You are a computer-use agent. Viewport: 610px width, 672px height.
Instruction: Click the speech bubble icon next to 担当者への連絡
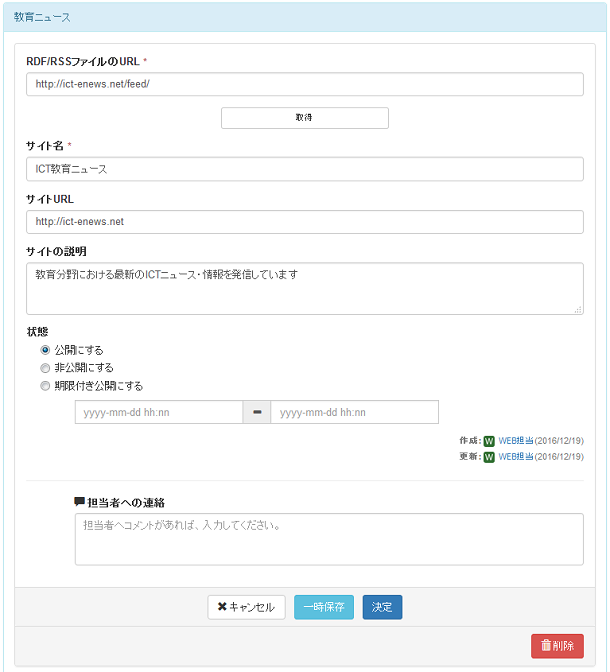click(x=79, y=502)
